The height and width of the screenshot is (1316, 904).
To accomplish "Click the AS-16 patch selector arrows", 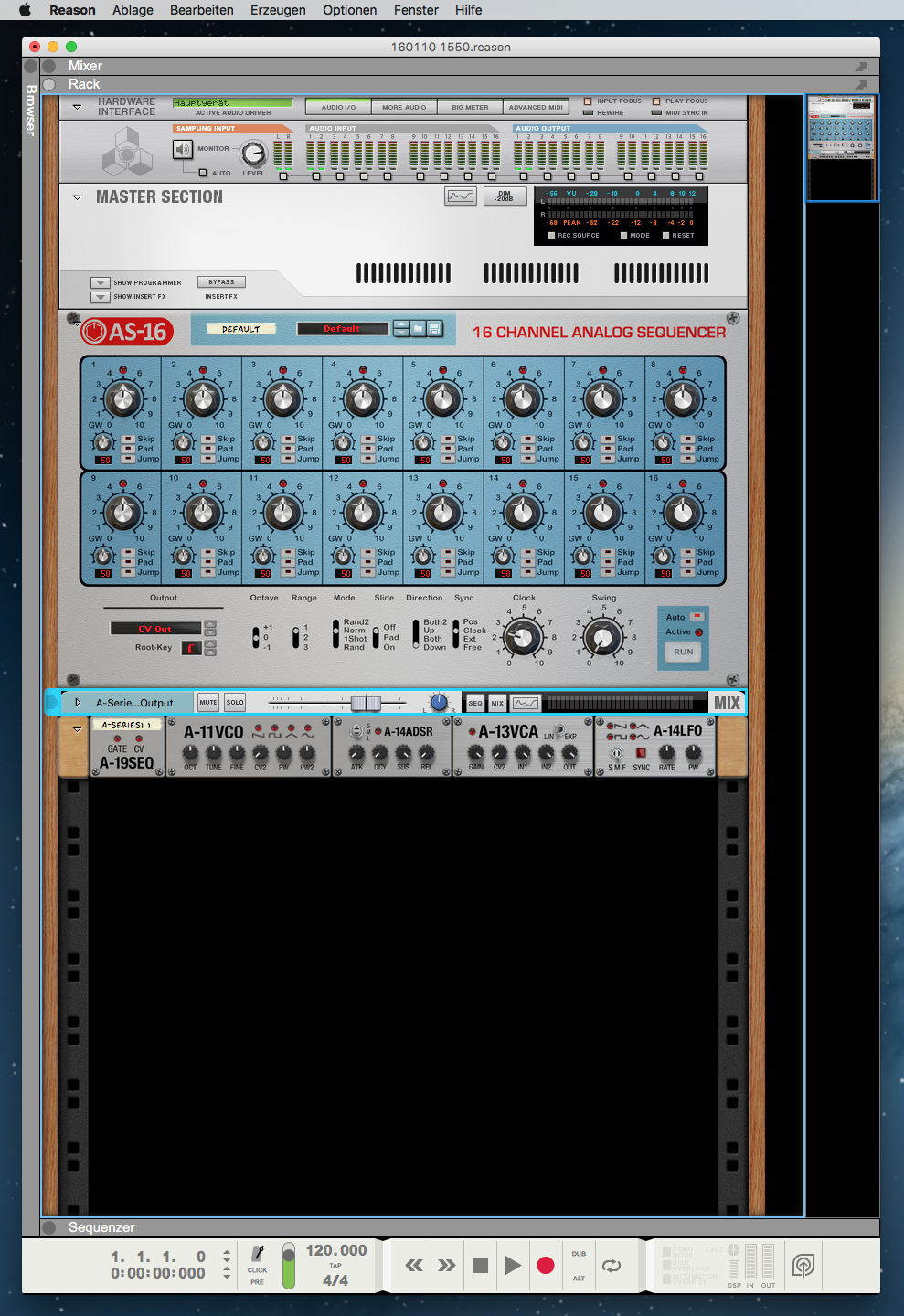I will (401, 328).
